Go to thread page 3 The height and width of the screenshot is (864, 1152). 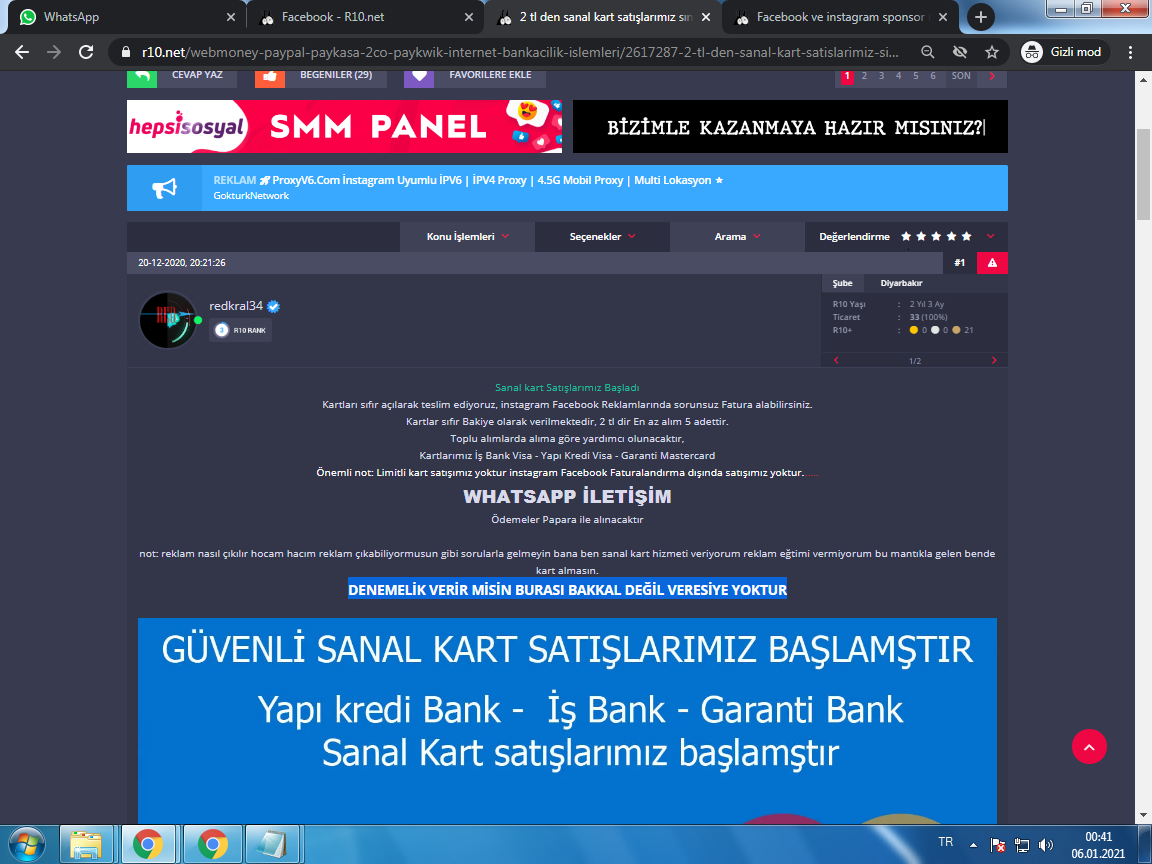pyautogui.click(x=882, y=76)
